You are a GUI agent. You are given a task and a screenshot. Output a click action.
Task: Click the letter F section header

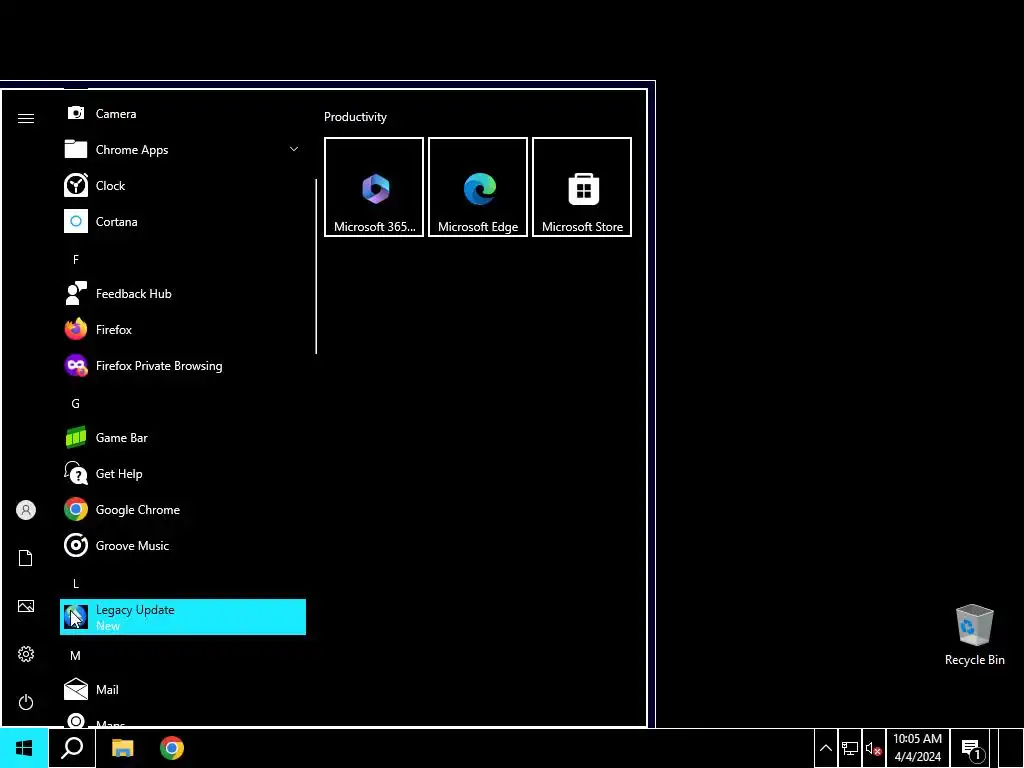[76, 260]
